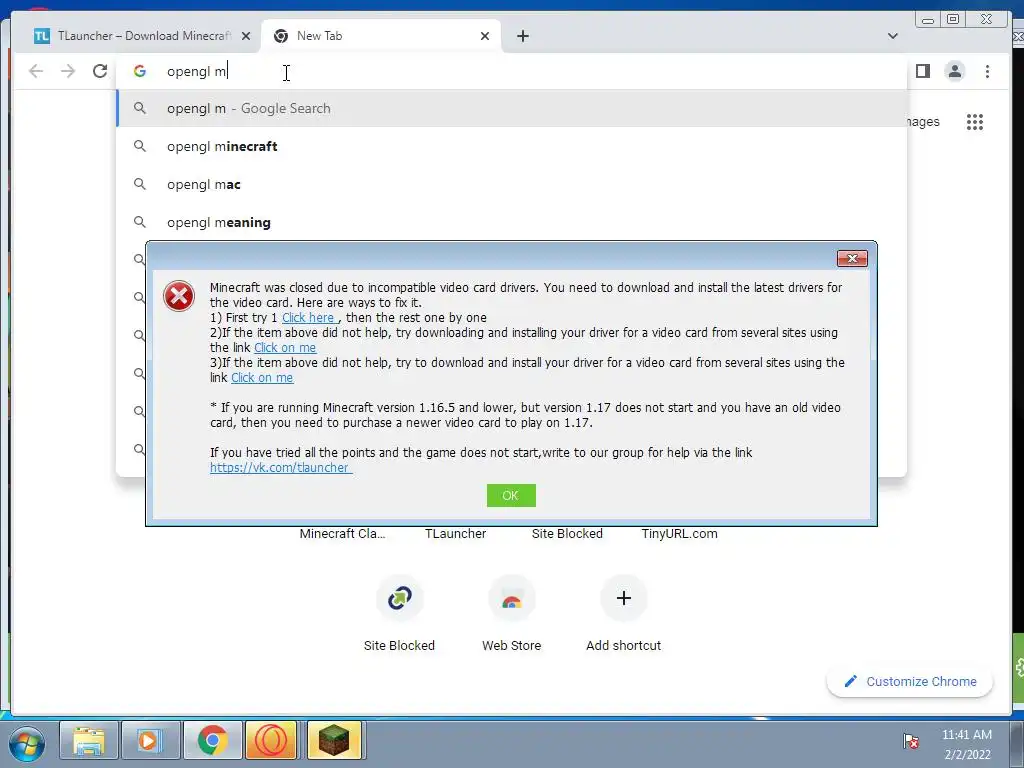Open the Web Store shortcut
This screenshot has width=1024, height=768.
[x=511, y=598]
